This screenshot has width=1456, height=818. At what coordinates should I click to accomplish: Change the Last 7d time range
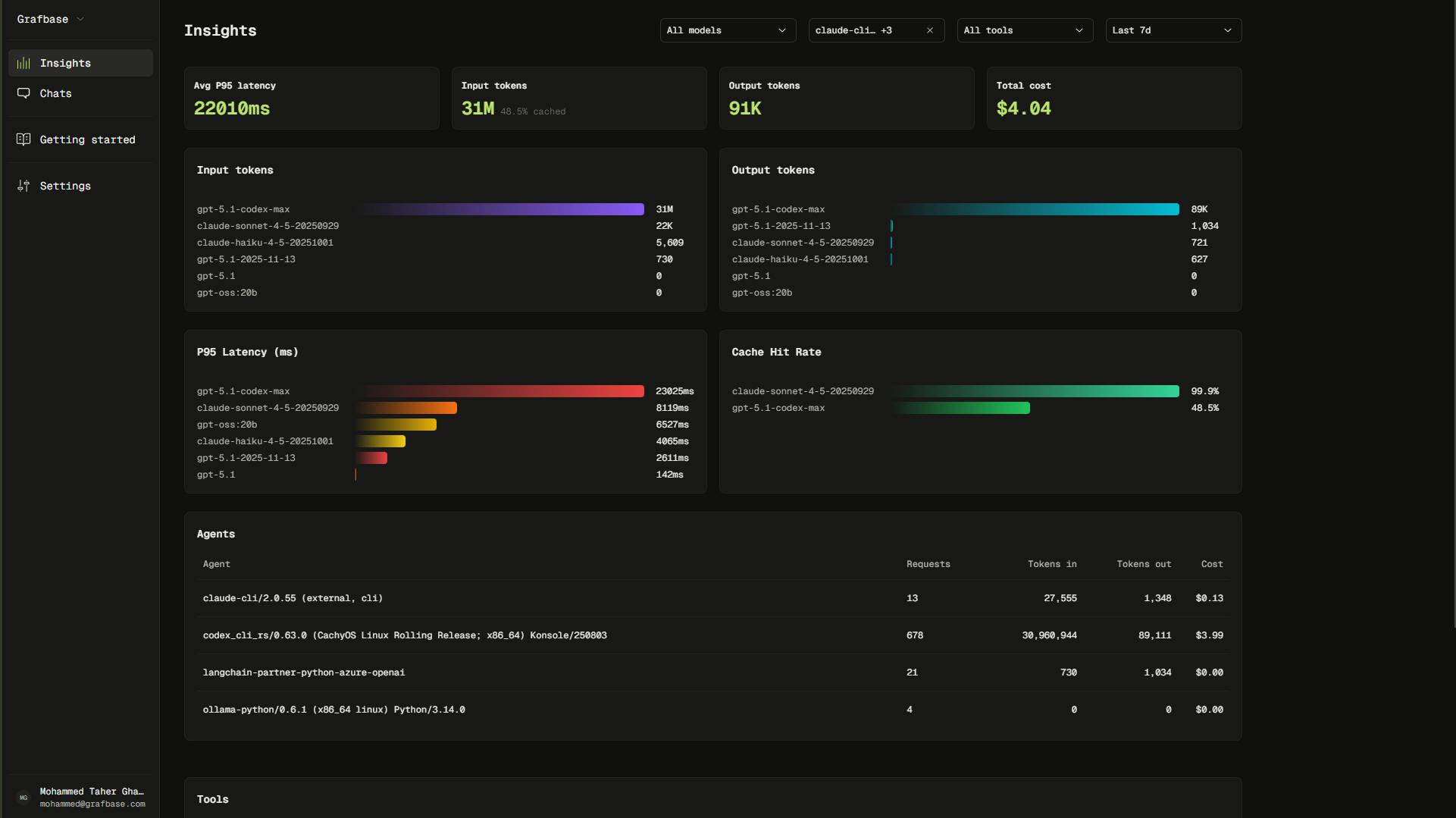(1173, 30)
